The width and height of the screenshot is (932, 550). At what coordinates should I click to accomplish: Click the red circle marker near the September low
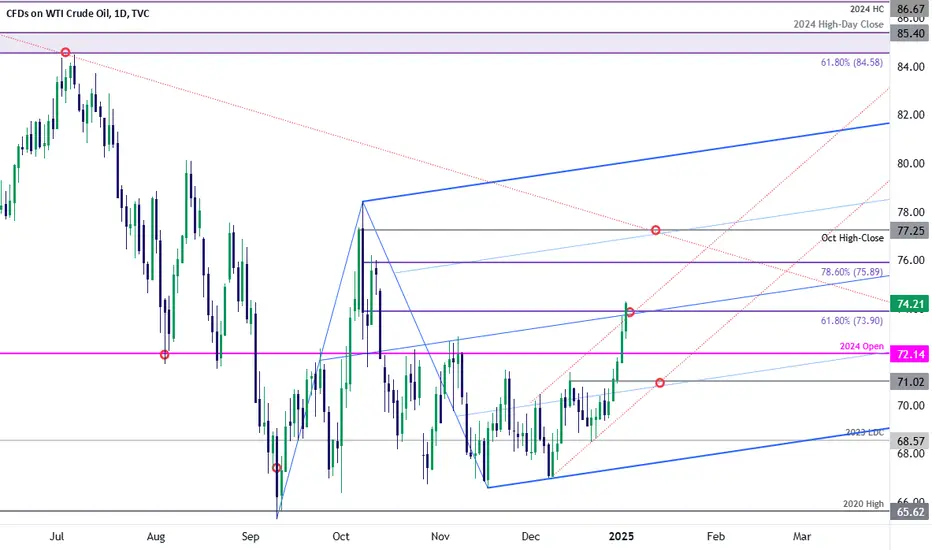click(276, 469)
